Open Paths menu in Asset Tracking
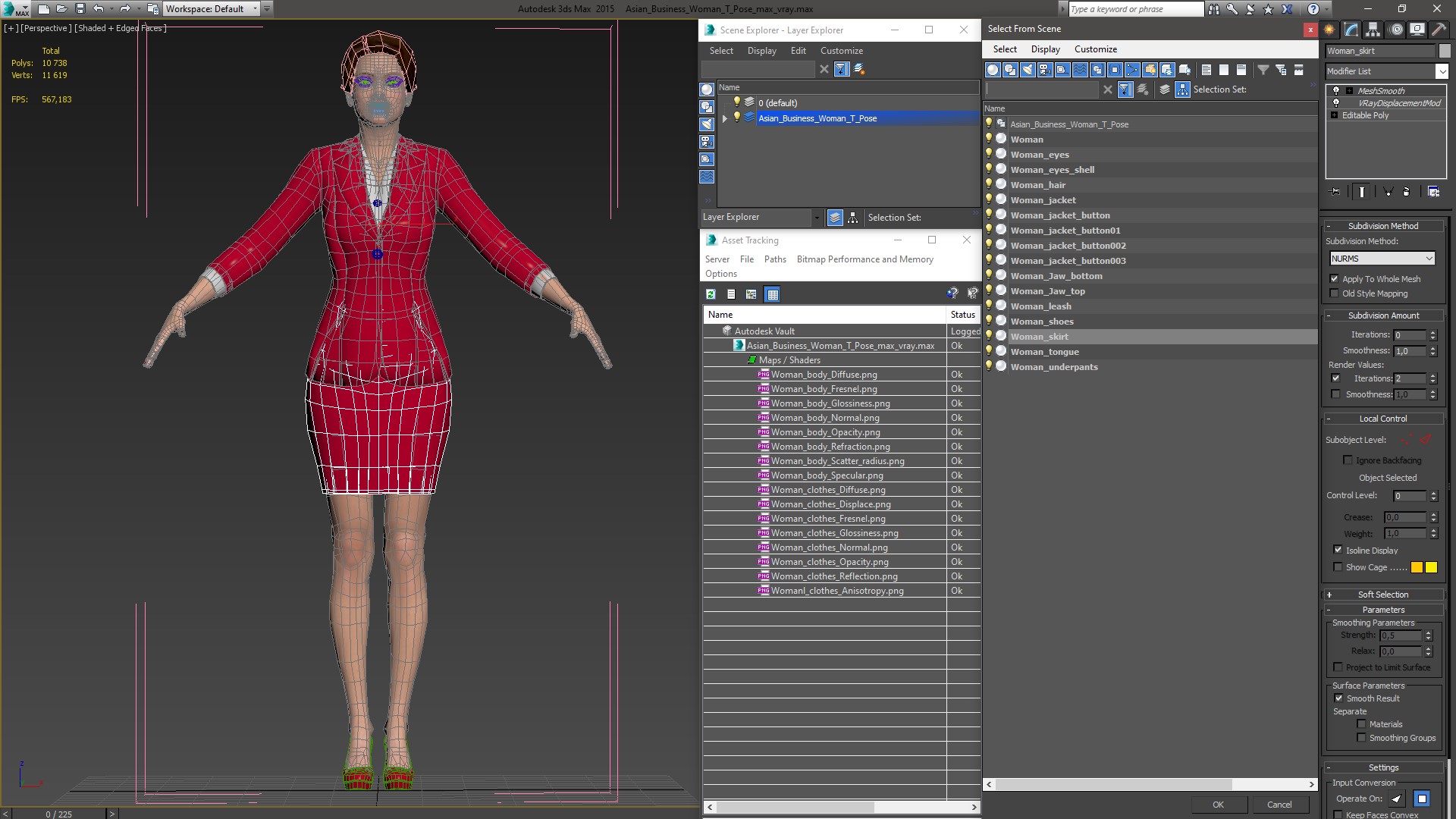Viewport: 1456px width, 819px height. coord(775,259)
